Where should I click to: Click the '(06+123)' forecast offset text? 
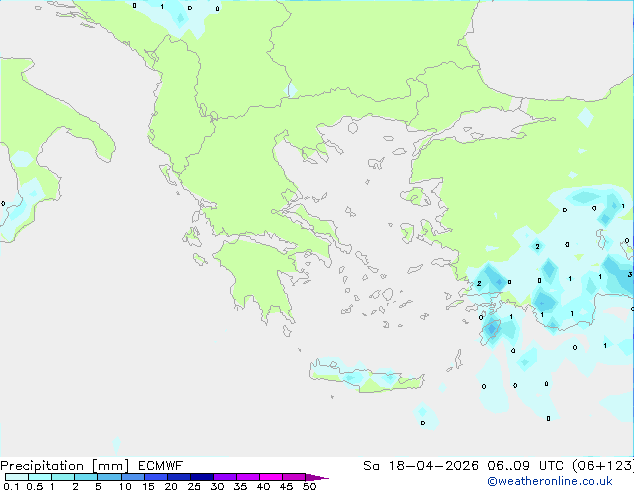point(603,466)
